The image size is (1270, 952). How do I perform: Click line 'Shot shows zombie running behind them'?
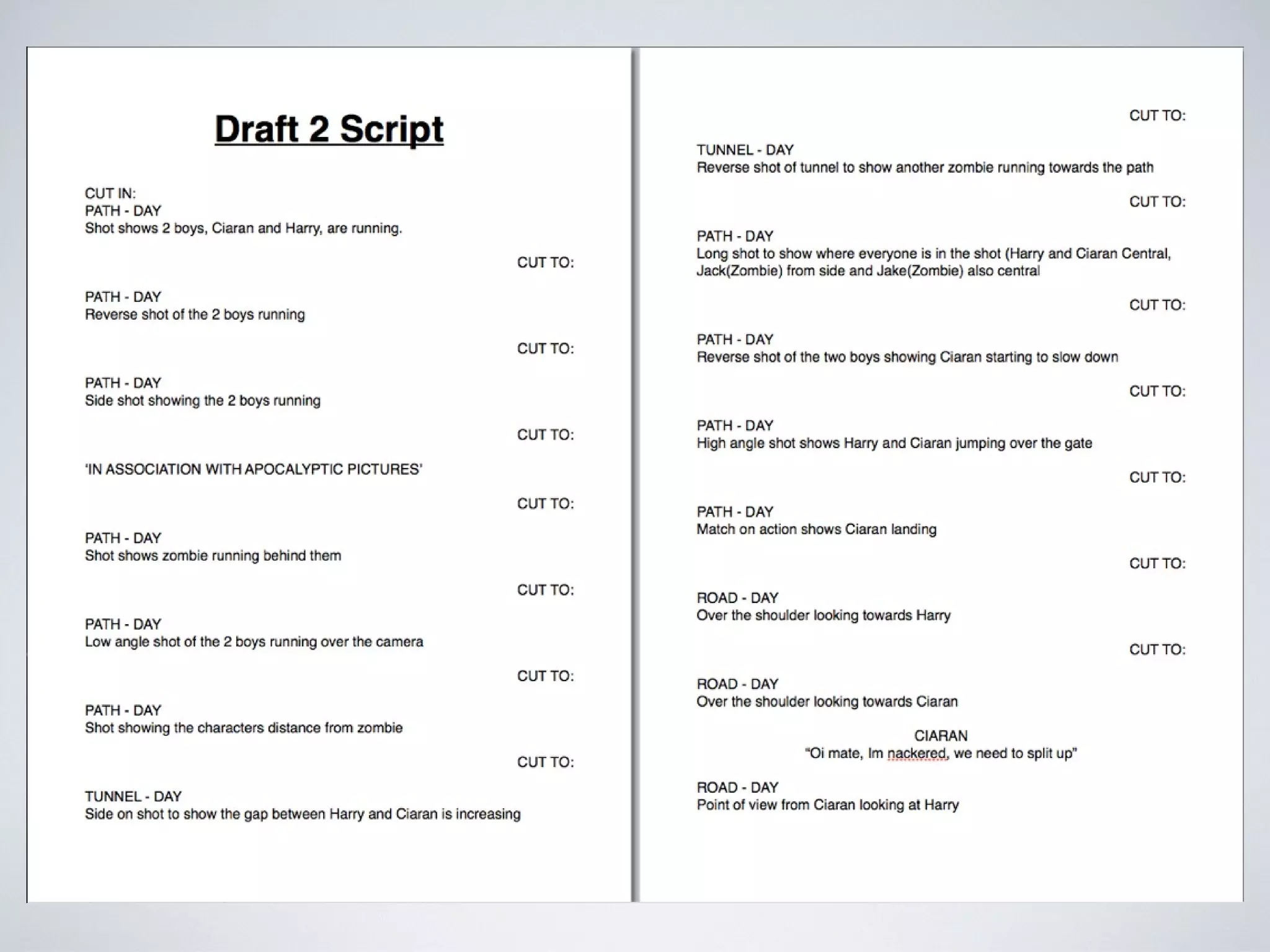click(x=213, y=556)
